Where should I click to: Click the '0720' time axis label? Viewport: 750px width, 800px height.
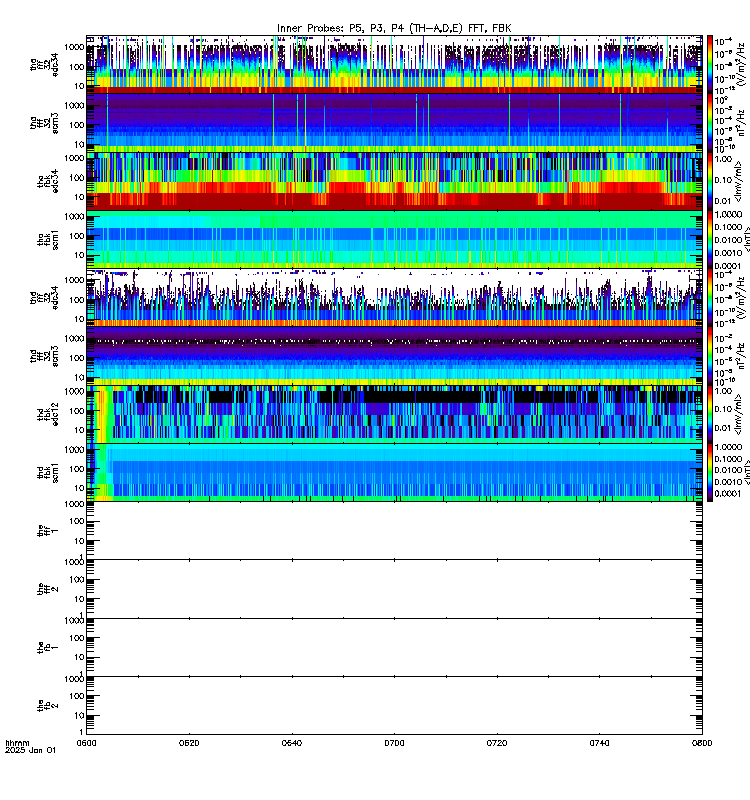[x=497, y=743]
